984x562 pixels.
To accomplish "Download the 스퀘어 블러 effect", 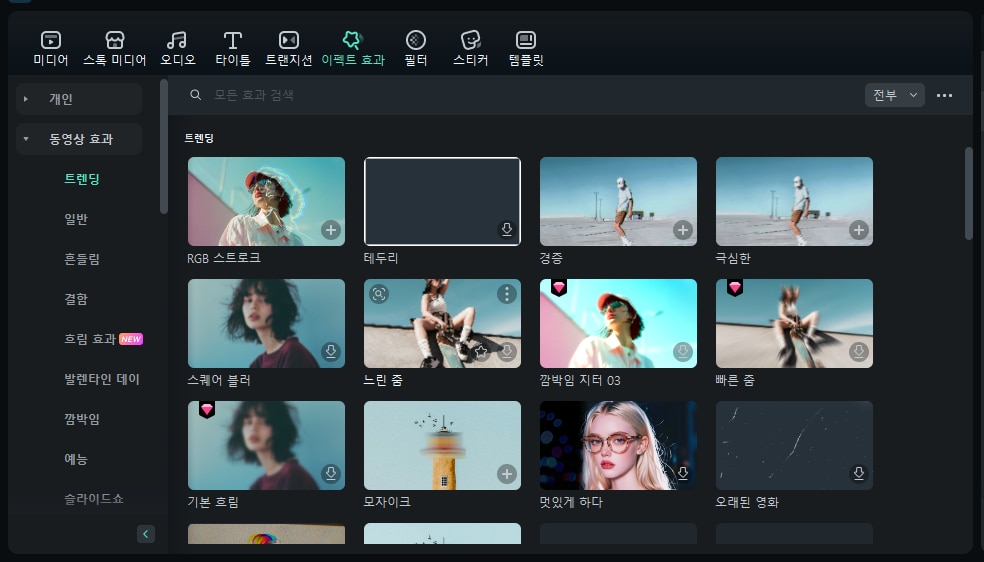I will (x=331, y=352).
